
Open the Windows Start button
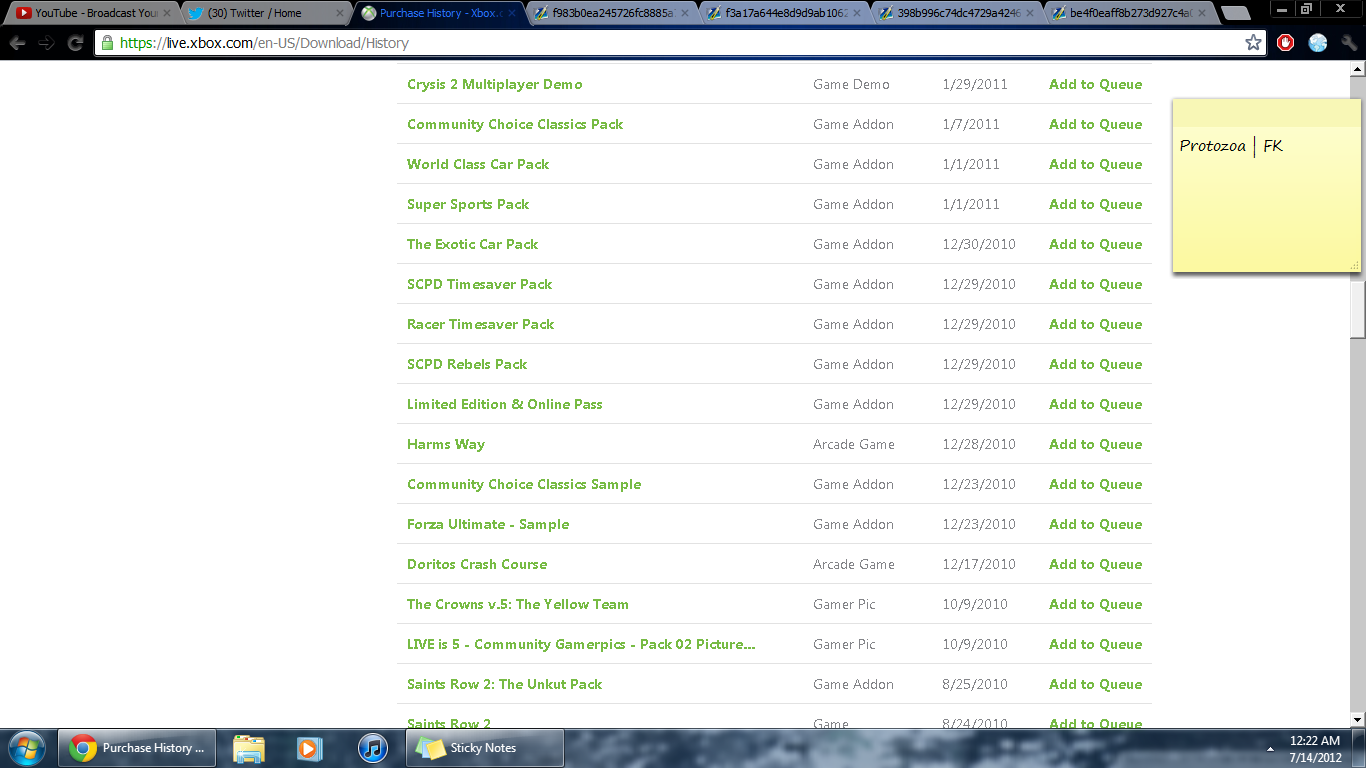(26, 748)
